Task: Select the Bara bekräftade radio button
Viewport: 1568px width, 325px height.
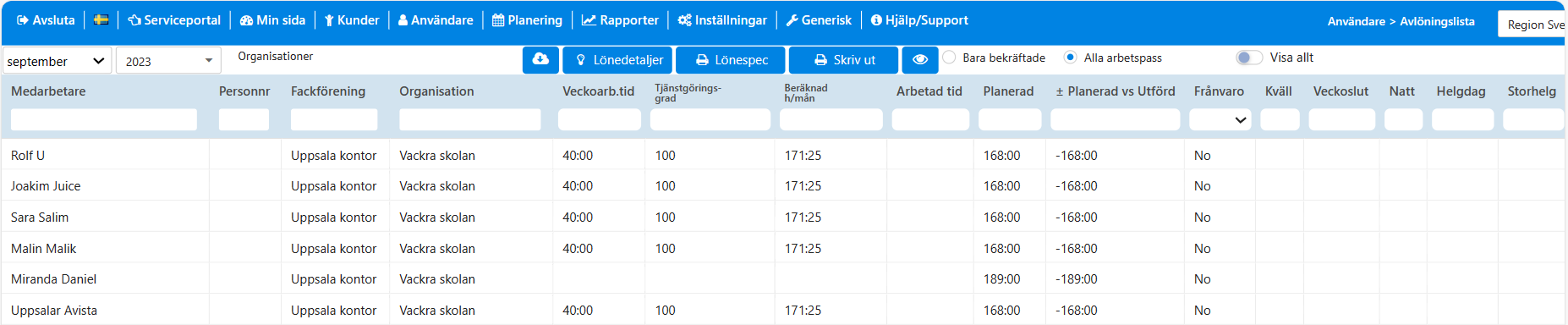Action: coord(950,58)
